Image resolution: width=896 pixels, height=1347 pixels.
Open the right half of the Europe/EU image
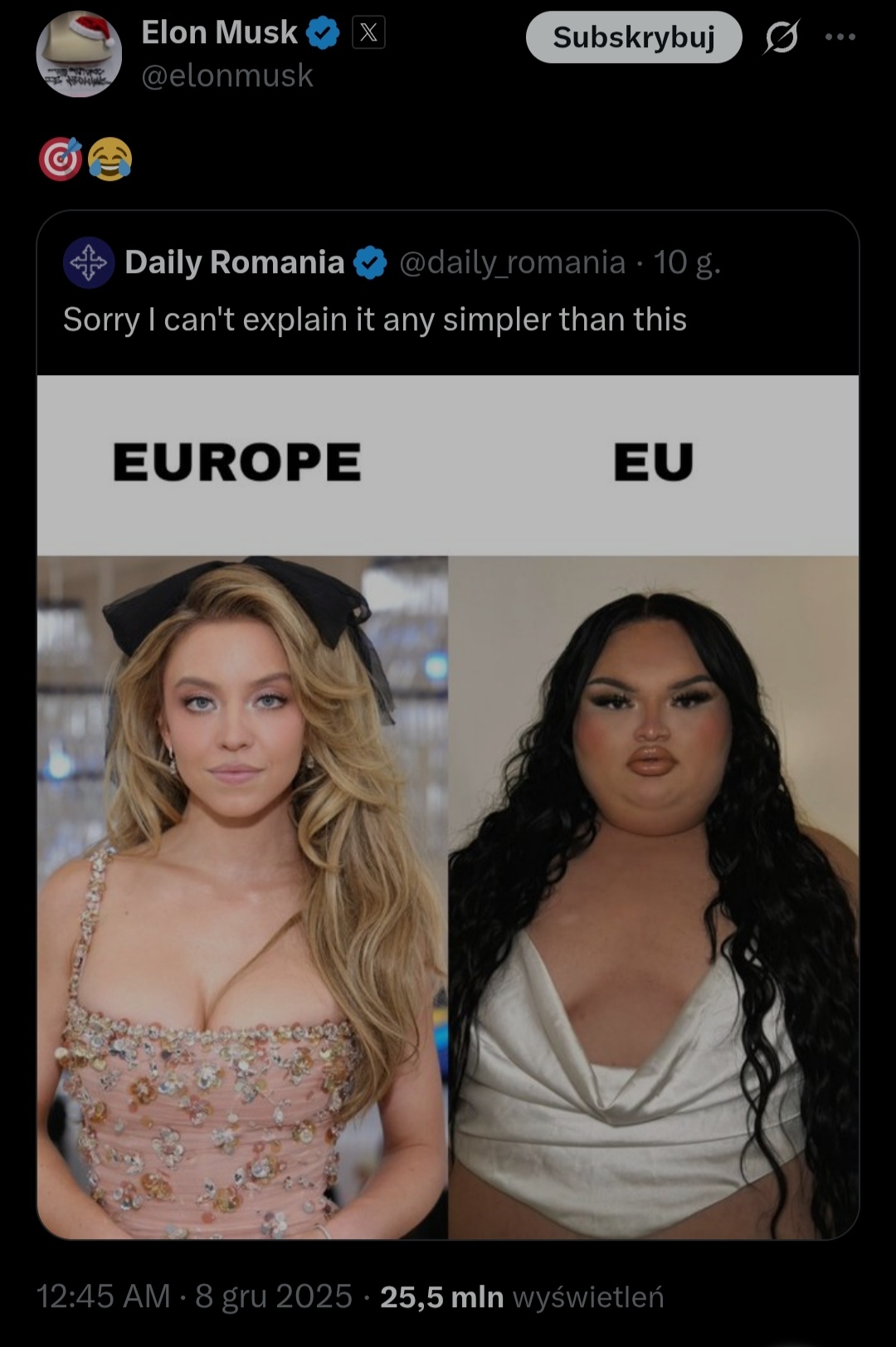pos(654,807)
